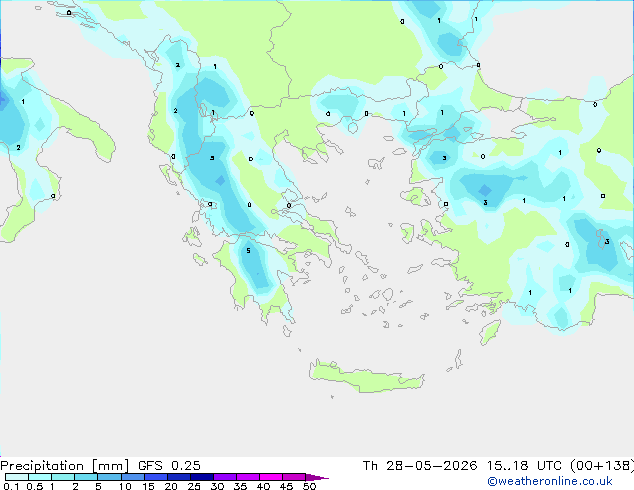Click the 40–45 mm pink legend box
This screenshot has width=634, height=490.
271,477
